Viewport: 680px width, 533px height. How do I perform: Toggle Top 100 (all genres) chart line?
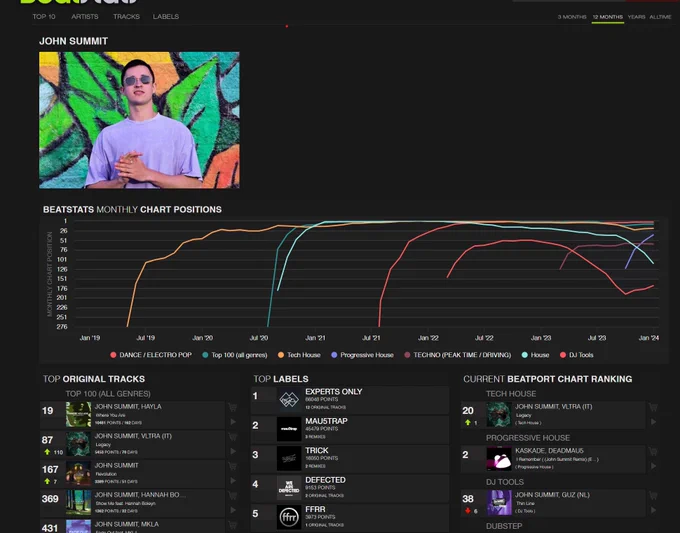click(x=235, y=355)
